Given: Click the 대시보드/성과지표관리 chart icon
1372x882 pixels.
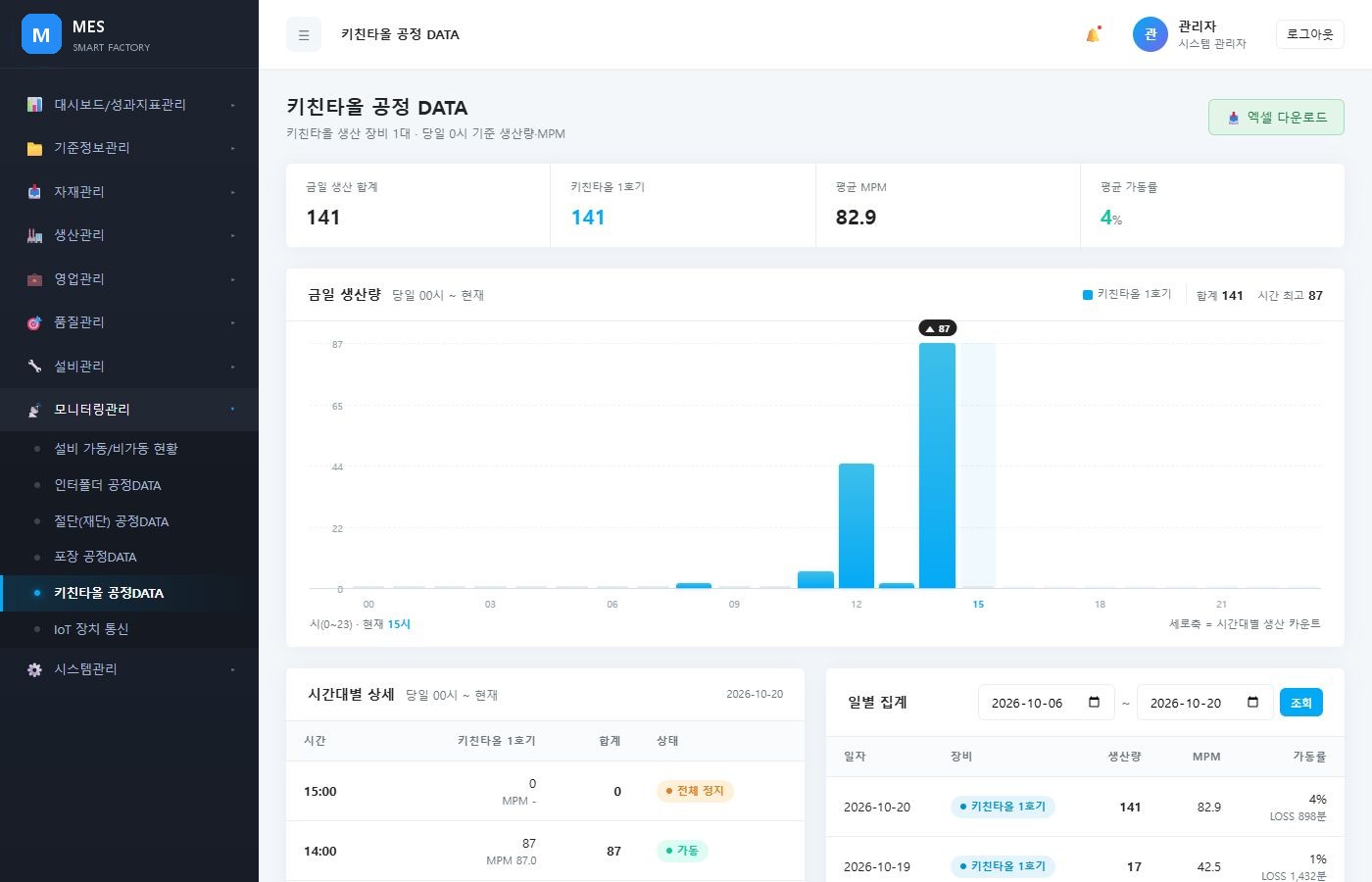Looking at the screenshot, I should (x=34, y=105).
